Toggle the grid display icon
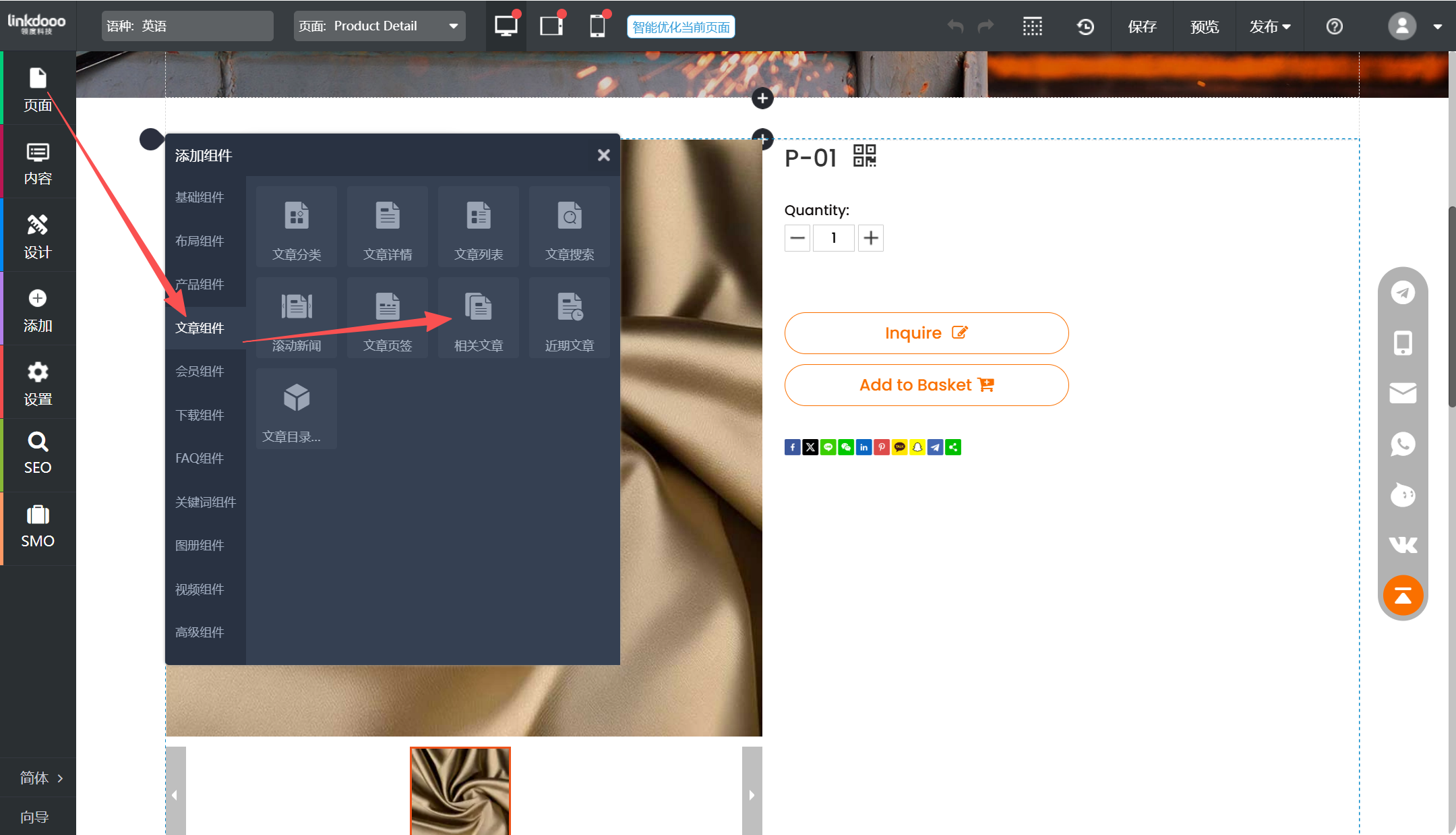This screenshot has width=1456, height=835. (1032, 27)
